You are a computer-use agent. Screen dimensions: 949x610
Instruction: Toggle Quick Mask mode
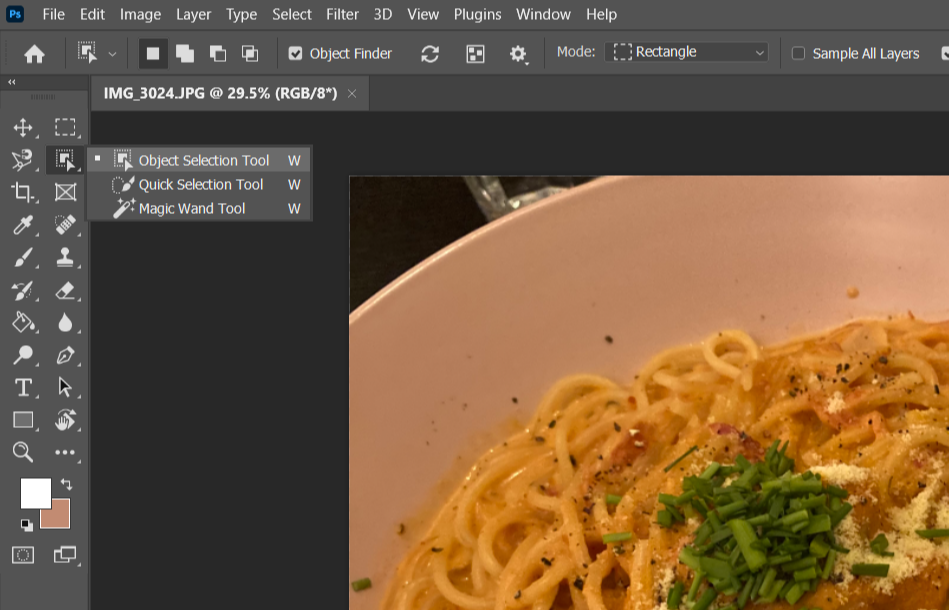pyautogui.click(x=23, y=555)
